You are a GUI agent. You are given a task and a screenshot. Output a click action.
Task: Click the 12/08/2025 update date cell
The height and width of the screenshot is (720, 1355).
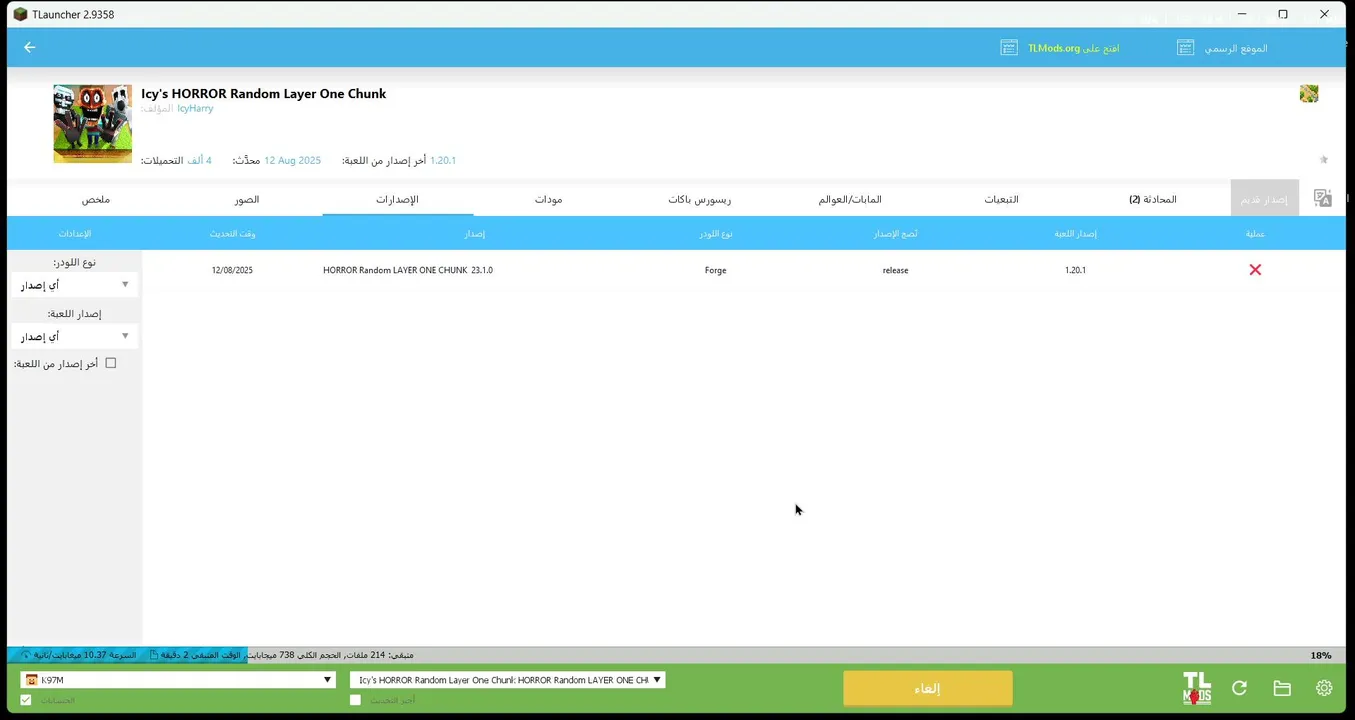pos(232,270)
